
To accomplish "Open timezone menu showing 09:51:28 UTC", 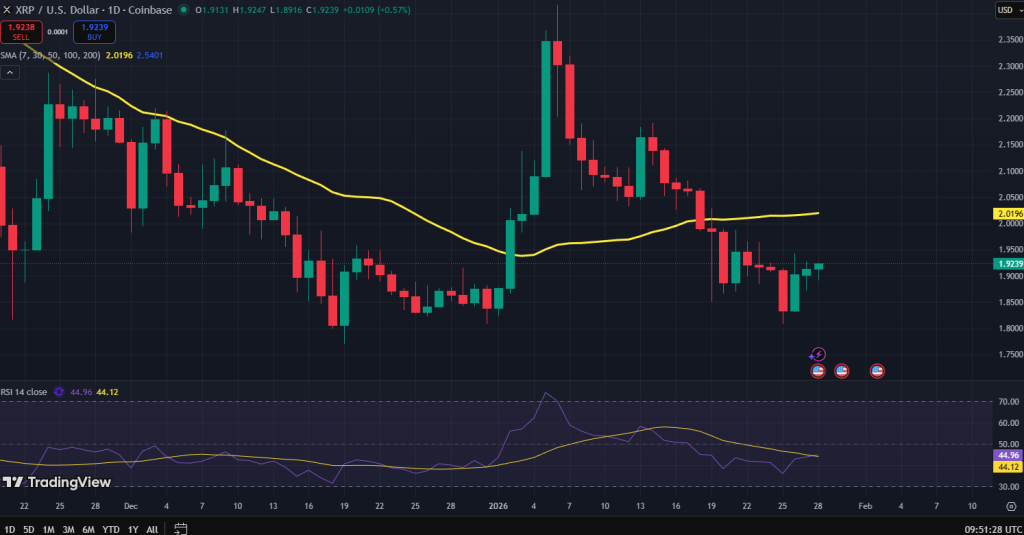I will point(993,529).
